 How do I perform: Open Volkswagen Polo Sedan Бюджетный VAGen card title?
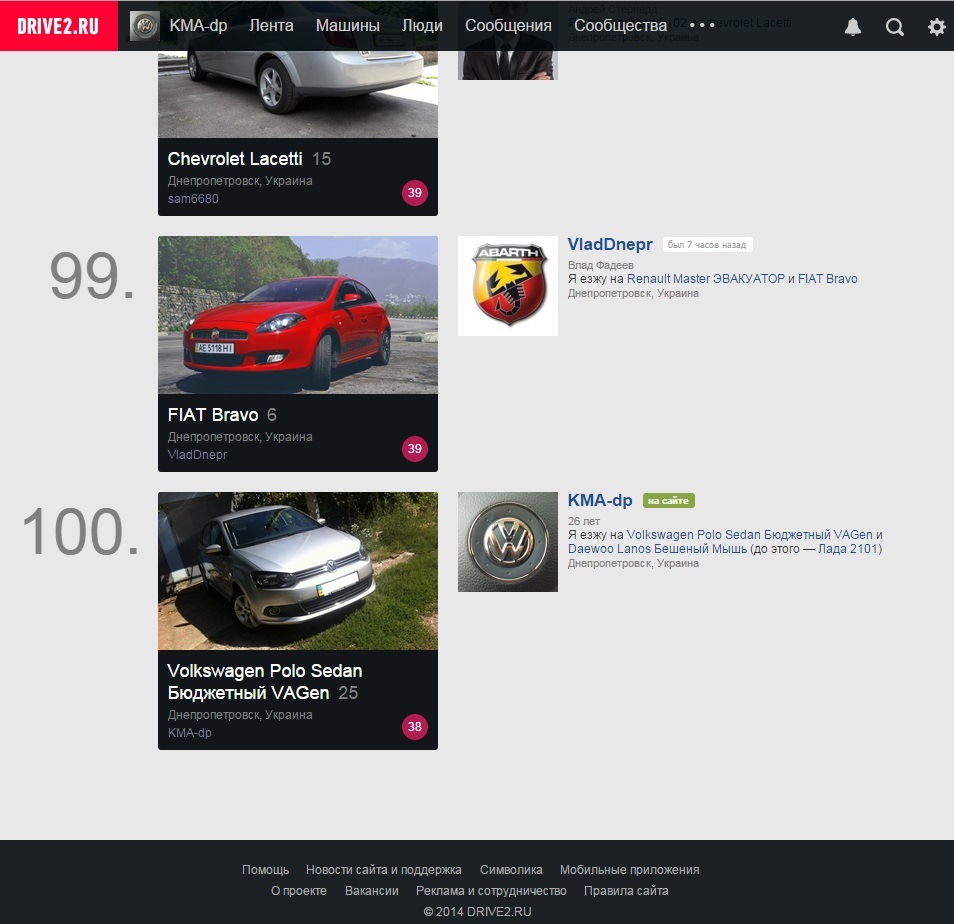265,682
